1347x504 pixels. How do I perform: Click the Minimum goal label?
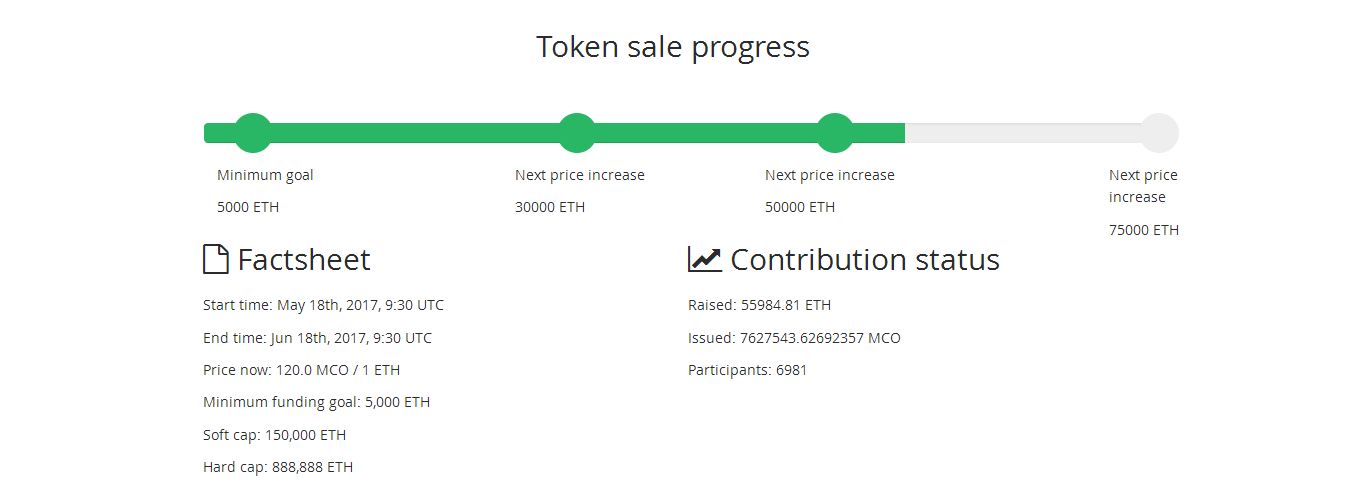[x=265, y=175]
